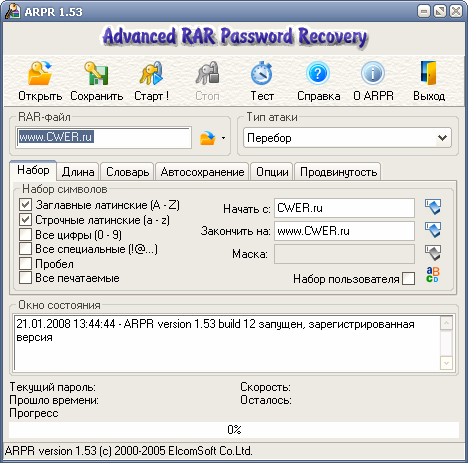Click the status log text entry
The height and width of the screenshot is (463, 468).
215,330
